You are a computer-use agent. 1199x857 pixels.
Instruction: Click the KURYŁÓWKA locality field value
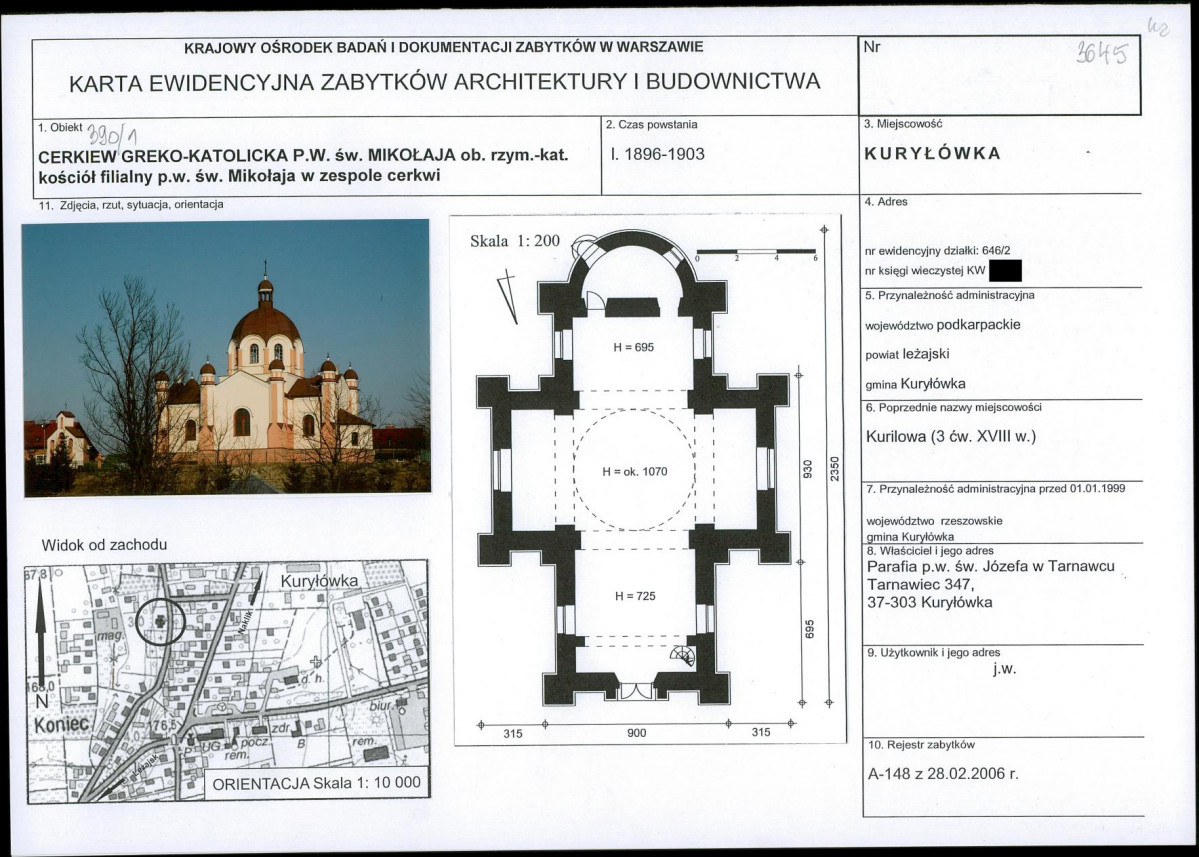(932, 153)
